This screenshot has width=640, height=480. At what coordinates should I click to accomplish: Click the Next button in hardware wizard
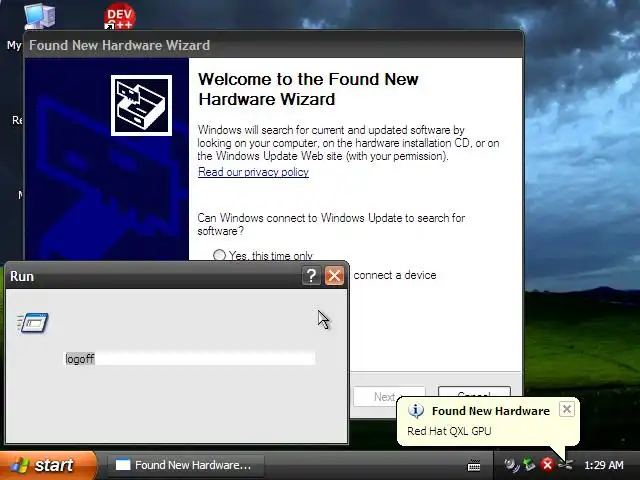pos(389,396)
